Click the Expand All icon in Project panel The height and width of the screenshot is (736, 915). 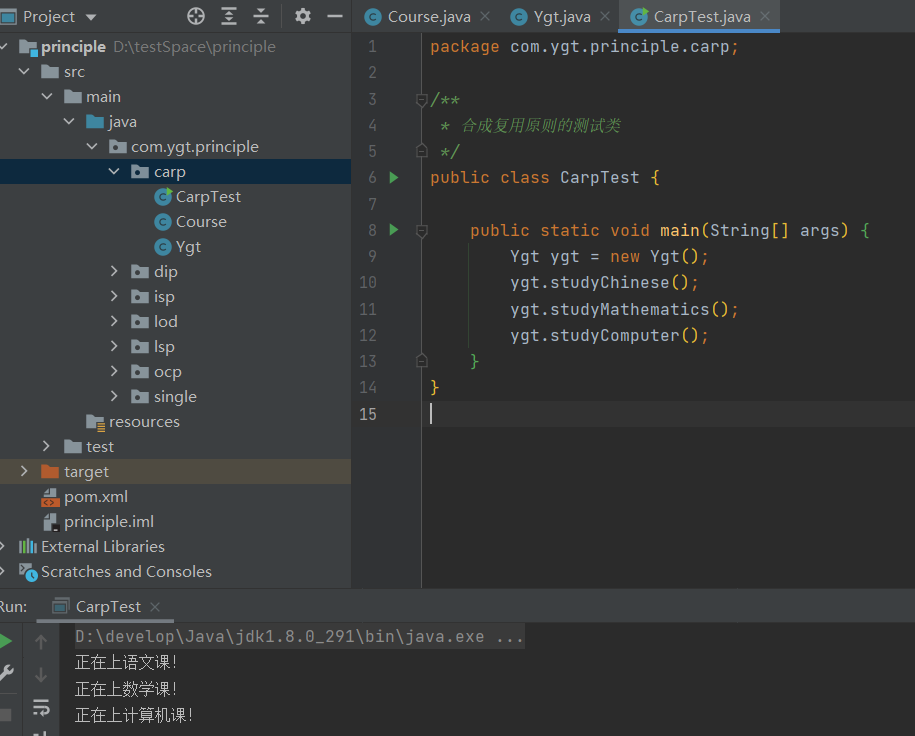pyautogui.click(x=229, y=16)
